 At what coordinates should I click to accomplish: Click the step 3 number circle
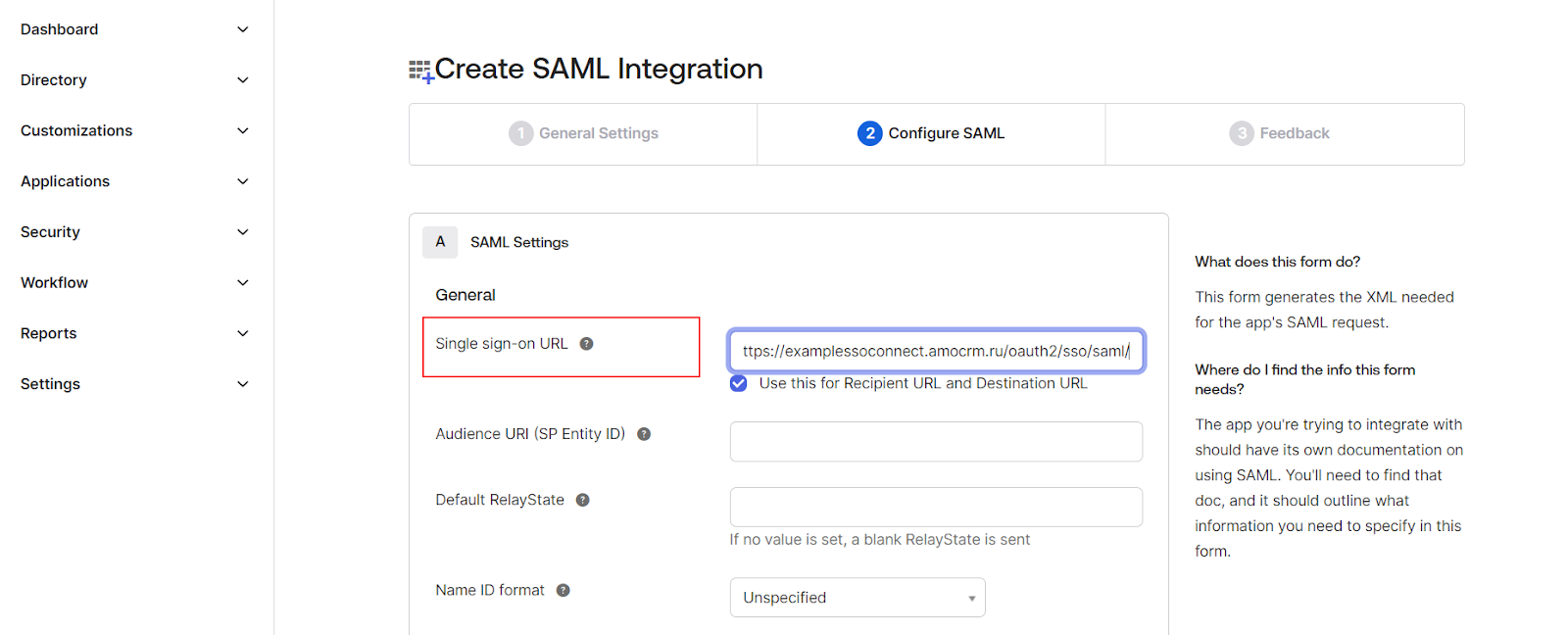point(1241,133)
